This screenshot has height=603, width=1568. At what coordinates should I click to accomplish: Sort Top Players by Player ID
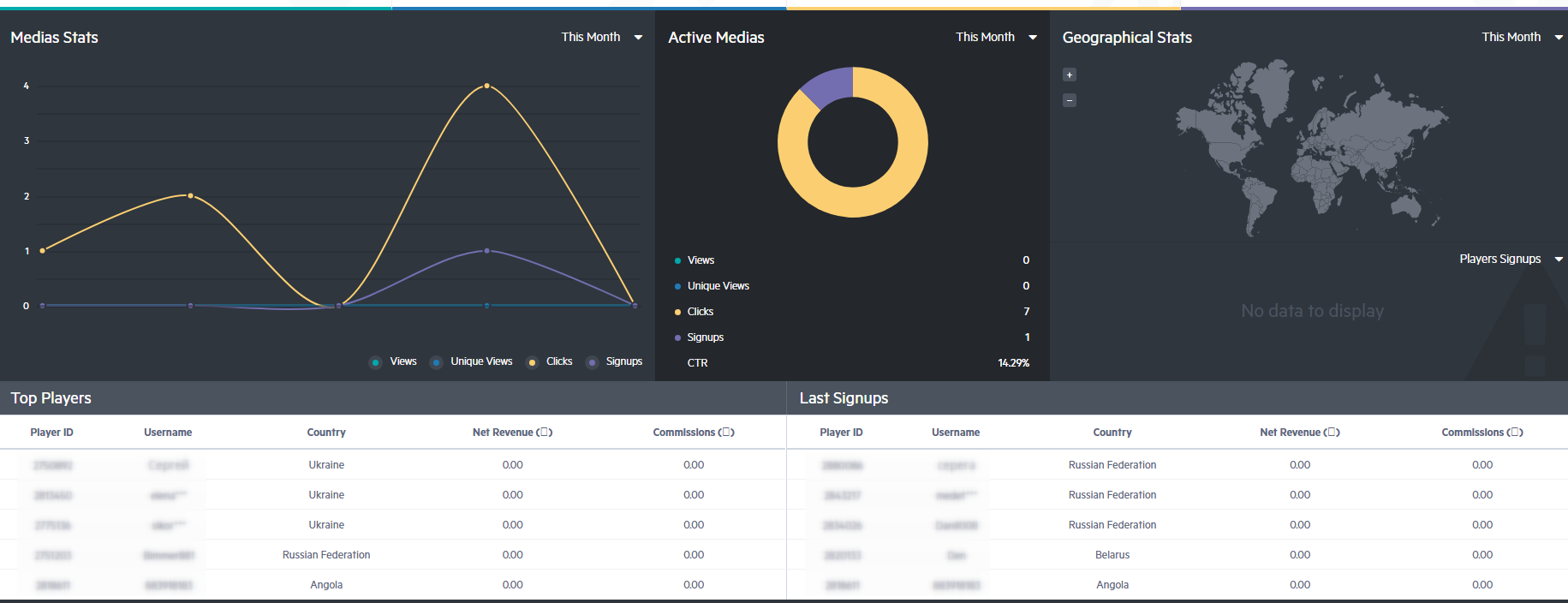(x=52, y=433)
